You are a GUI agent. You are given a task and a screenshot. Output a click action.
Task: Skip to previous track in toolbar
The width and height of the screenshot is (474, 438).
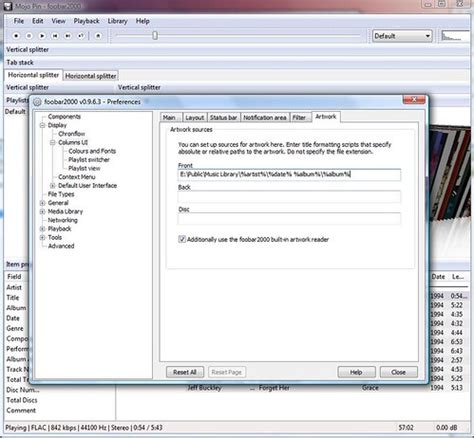pyautogui.click(x=55, y=36)
